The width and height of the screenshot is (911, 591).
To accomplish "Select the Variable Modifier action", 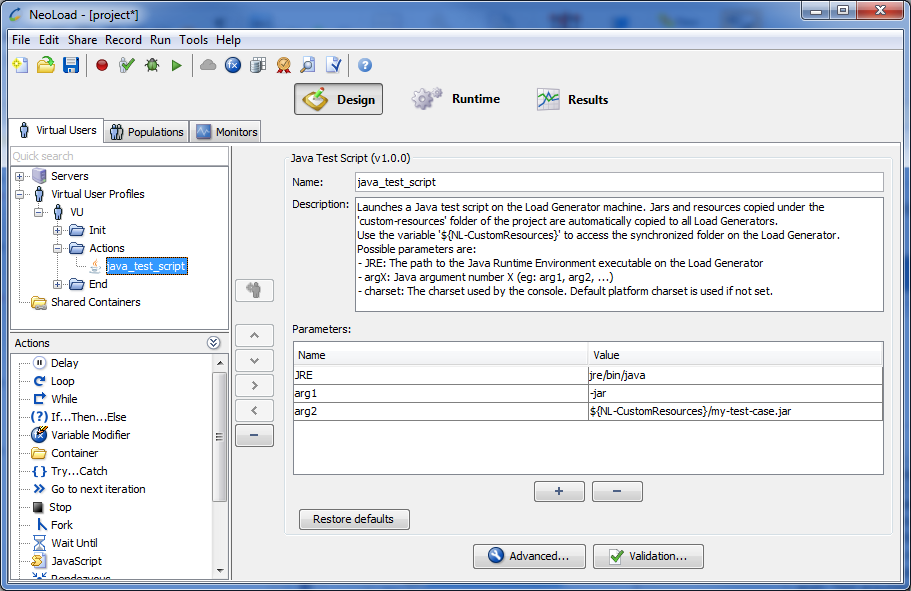I will (91, 435).
